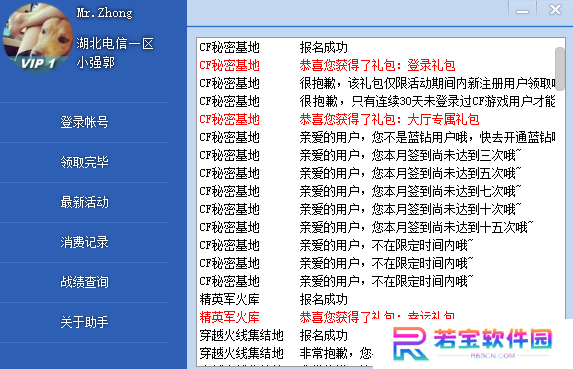
Task: Select row 您本月签到尚未达到七次哦
Action: tap(376, 191)
